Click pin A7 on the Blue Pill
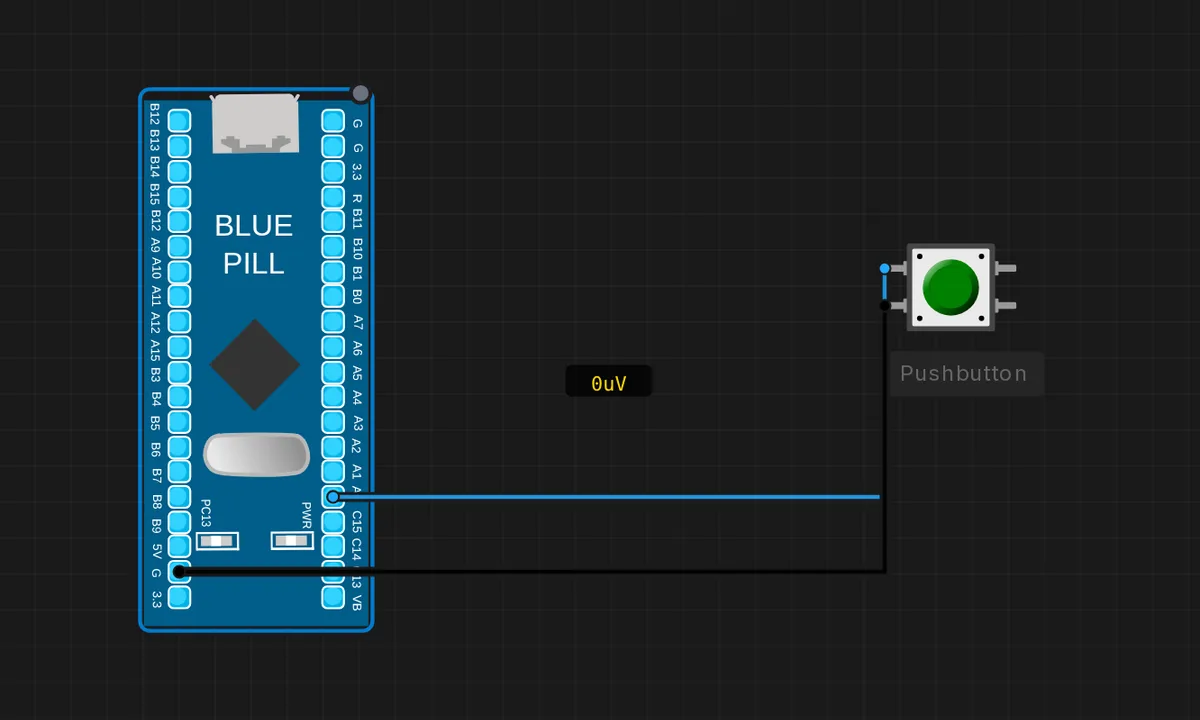This screenshot has height=720, width=1200. [x=333, y=322]
